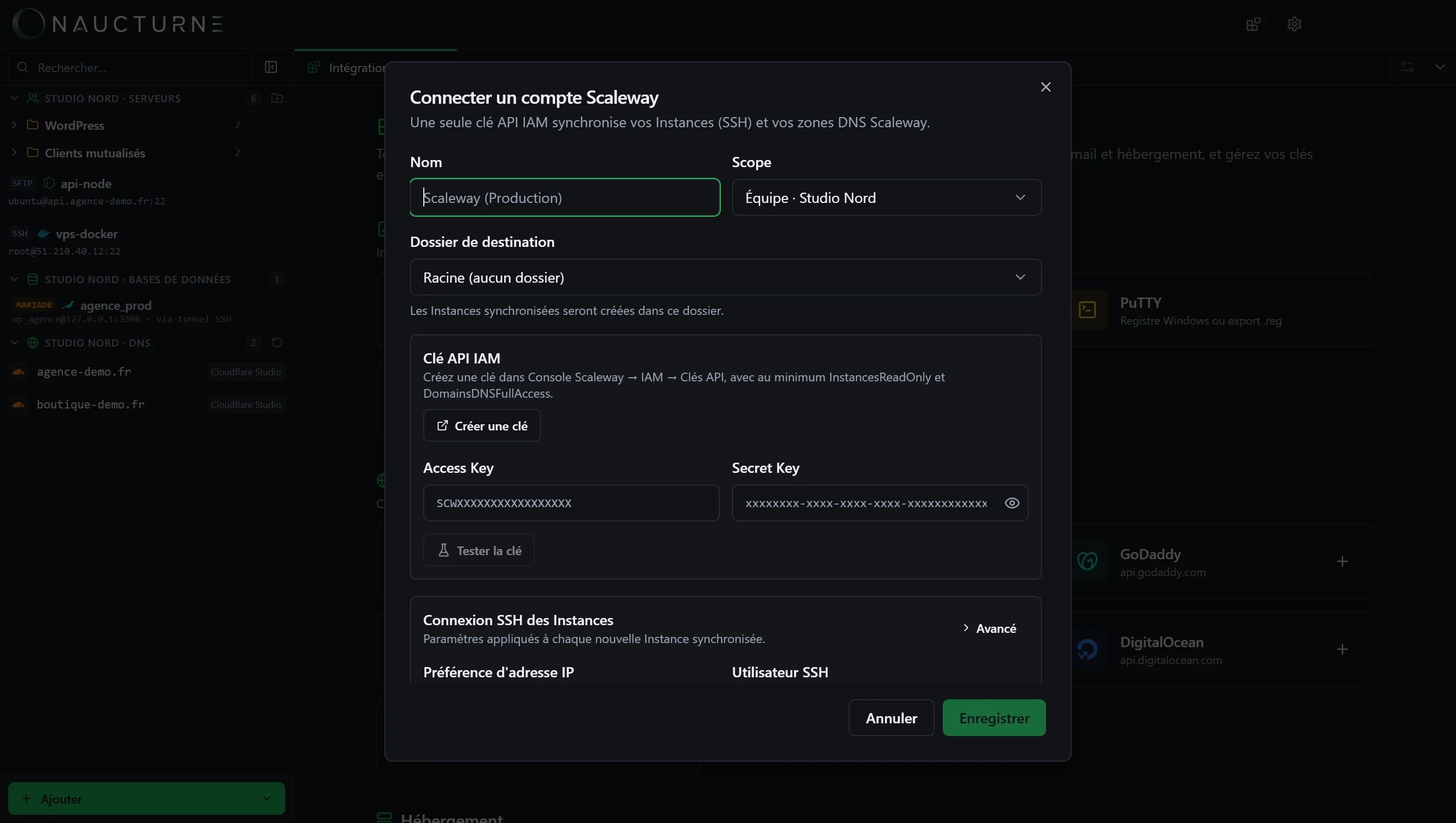Image resolution: width=1456 pixels, height=823 pixels.
Task: Click the Tester la clé button
Action: click(479, 550)
